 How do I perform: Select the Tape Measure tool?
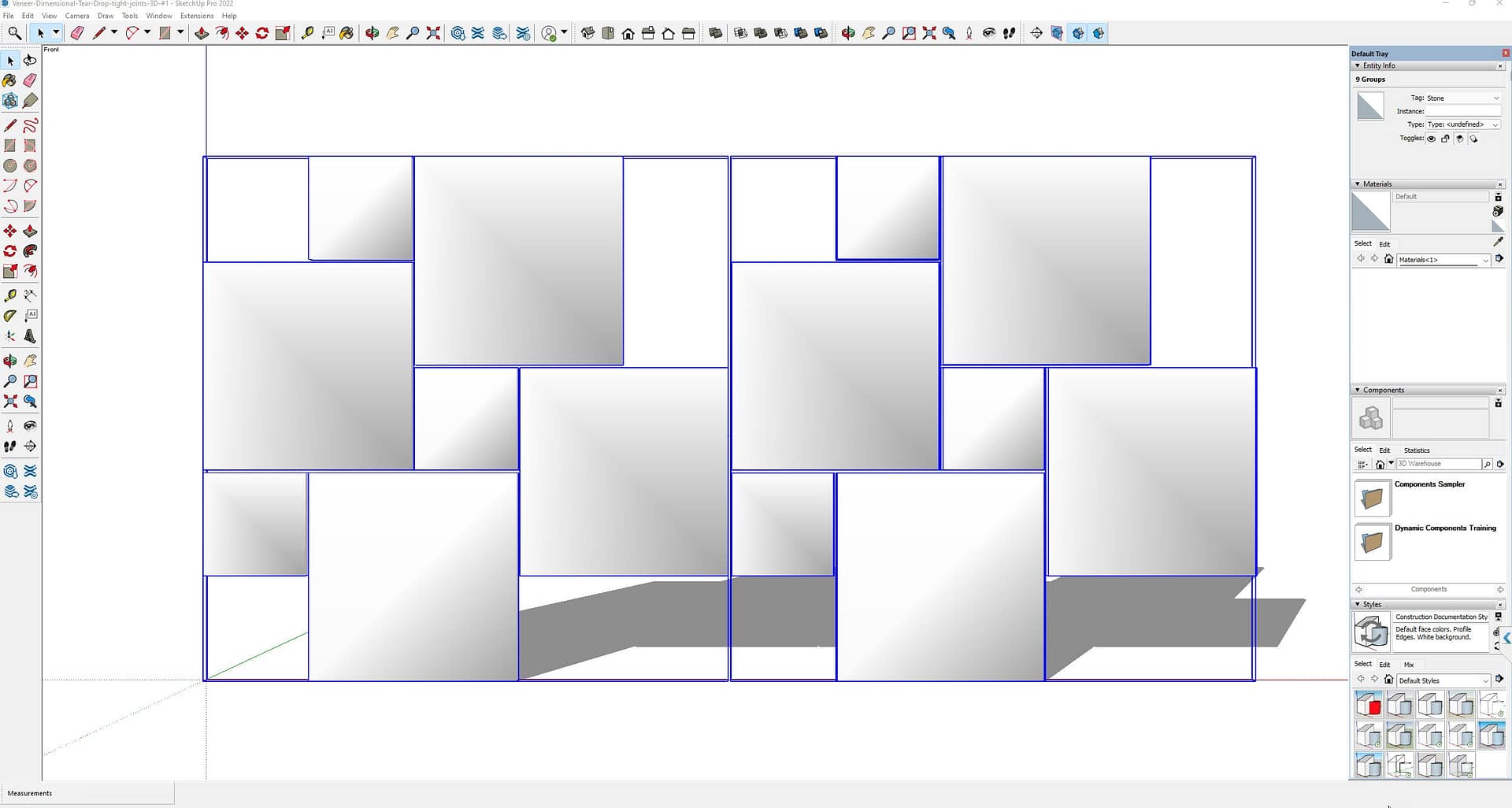tap(307, 33)
